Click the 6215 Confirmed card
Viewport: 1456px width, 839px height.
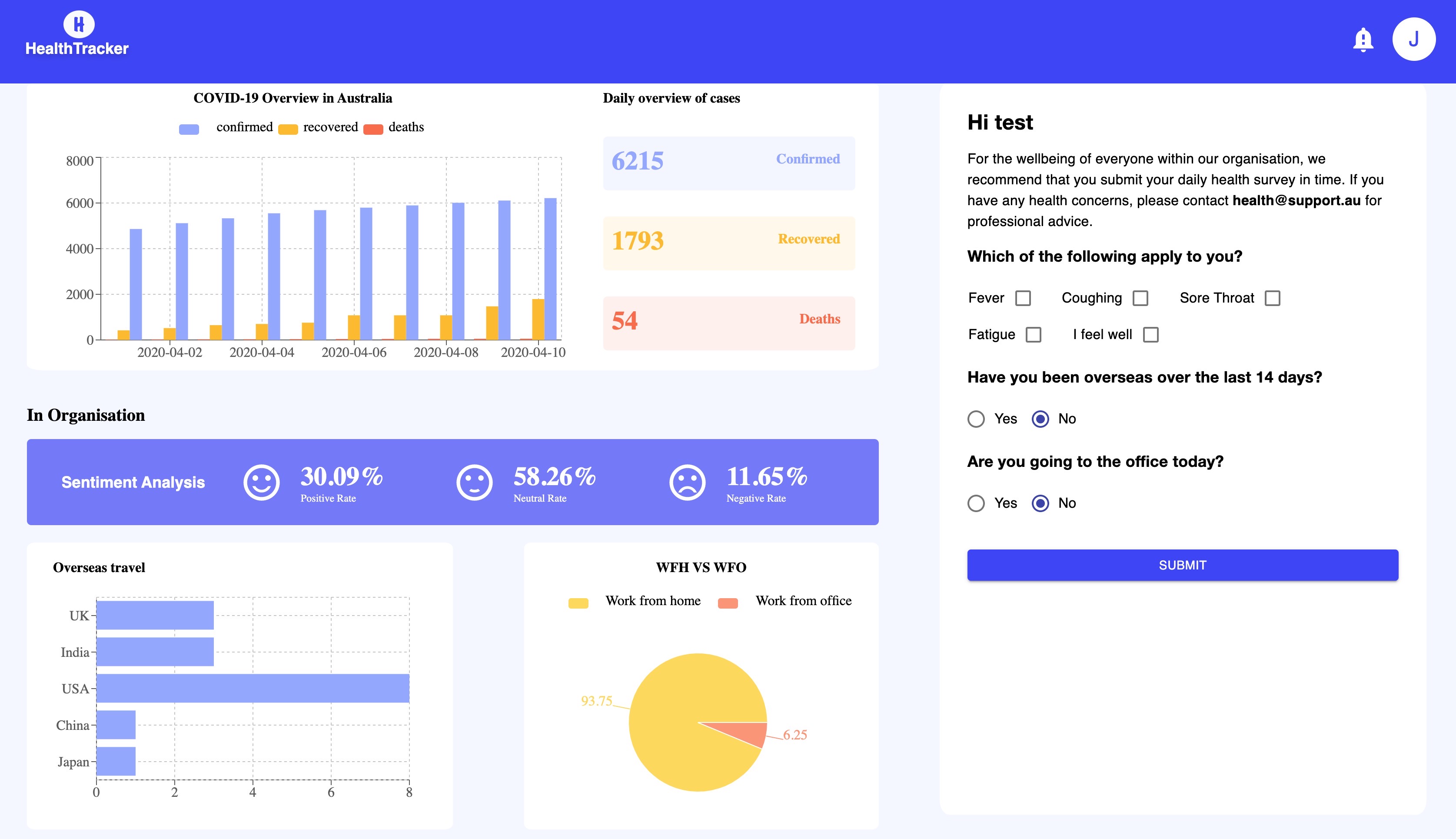coord(728,163)
